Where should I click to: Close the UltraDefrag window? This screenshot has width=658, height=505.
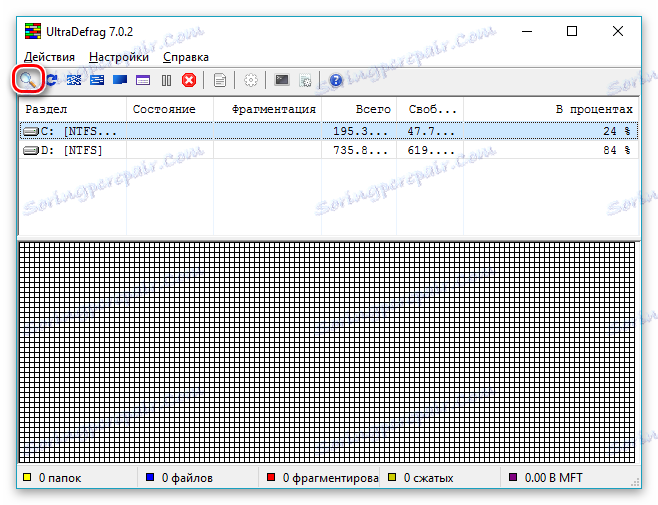618,31
